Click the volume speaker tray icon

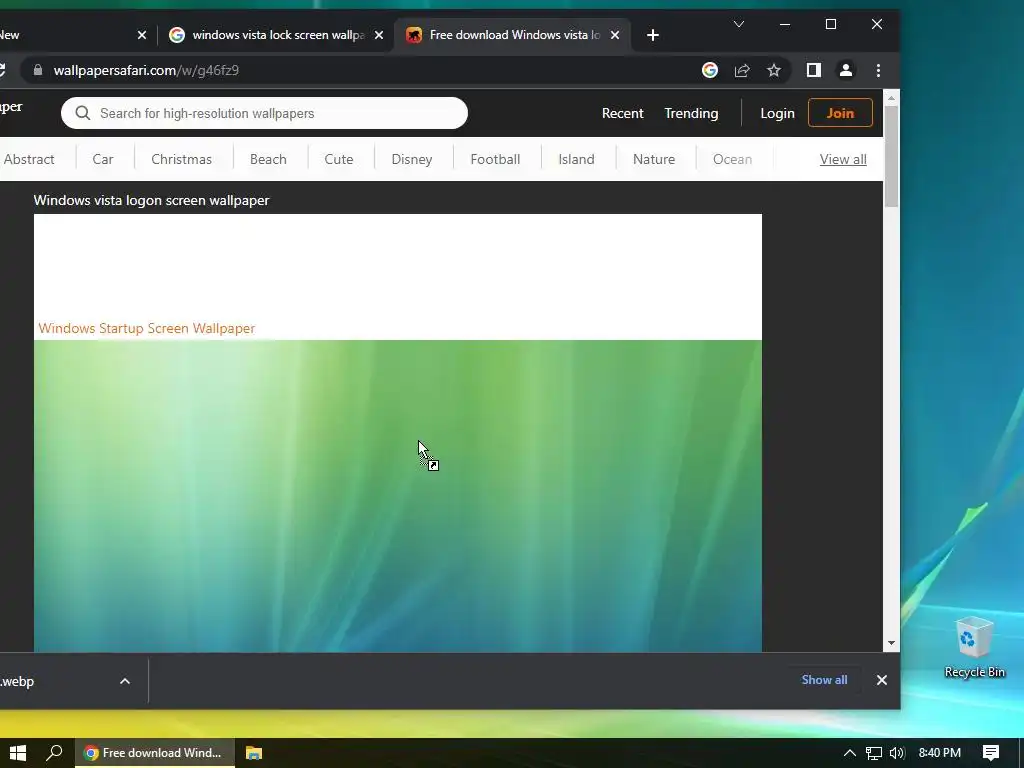click(897, 753)
